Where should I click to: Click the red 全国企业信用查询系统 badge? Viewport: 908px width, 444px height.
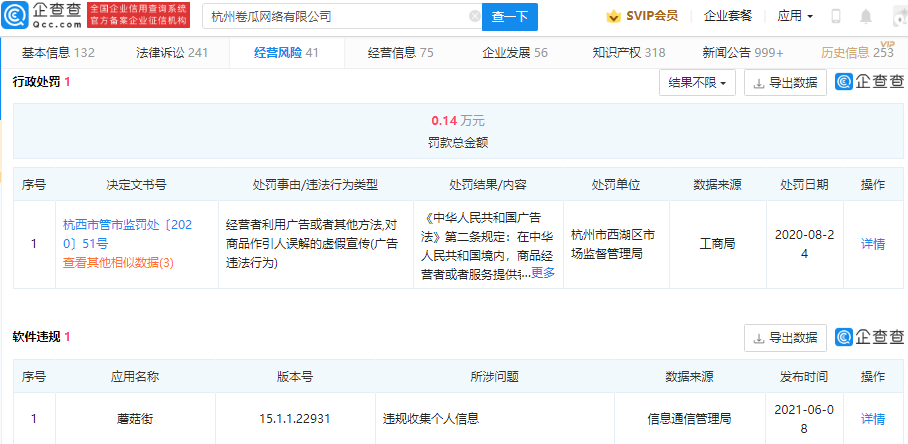coord(138,16)
